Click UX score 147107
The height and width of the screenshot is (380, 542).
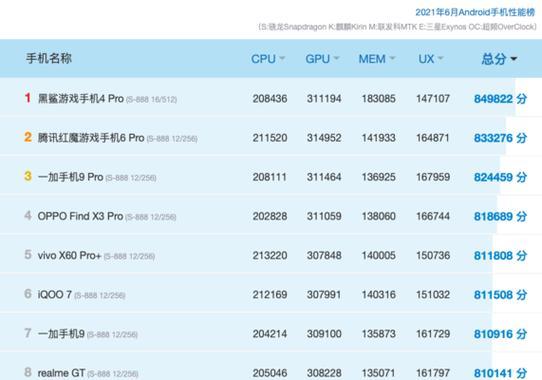pyautogui.click(x=433, y=99)
